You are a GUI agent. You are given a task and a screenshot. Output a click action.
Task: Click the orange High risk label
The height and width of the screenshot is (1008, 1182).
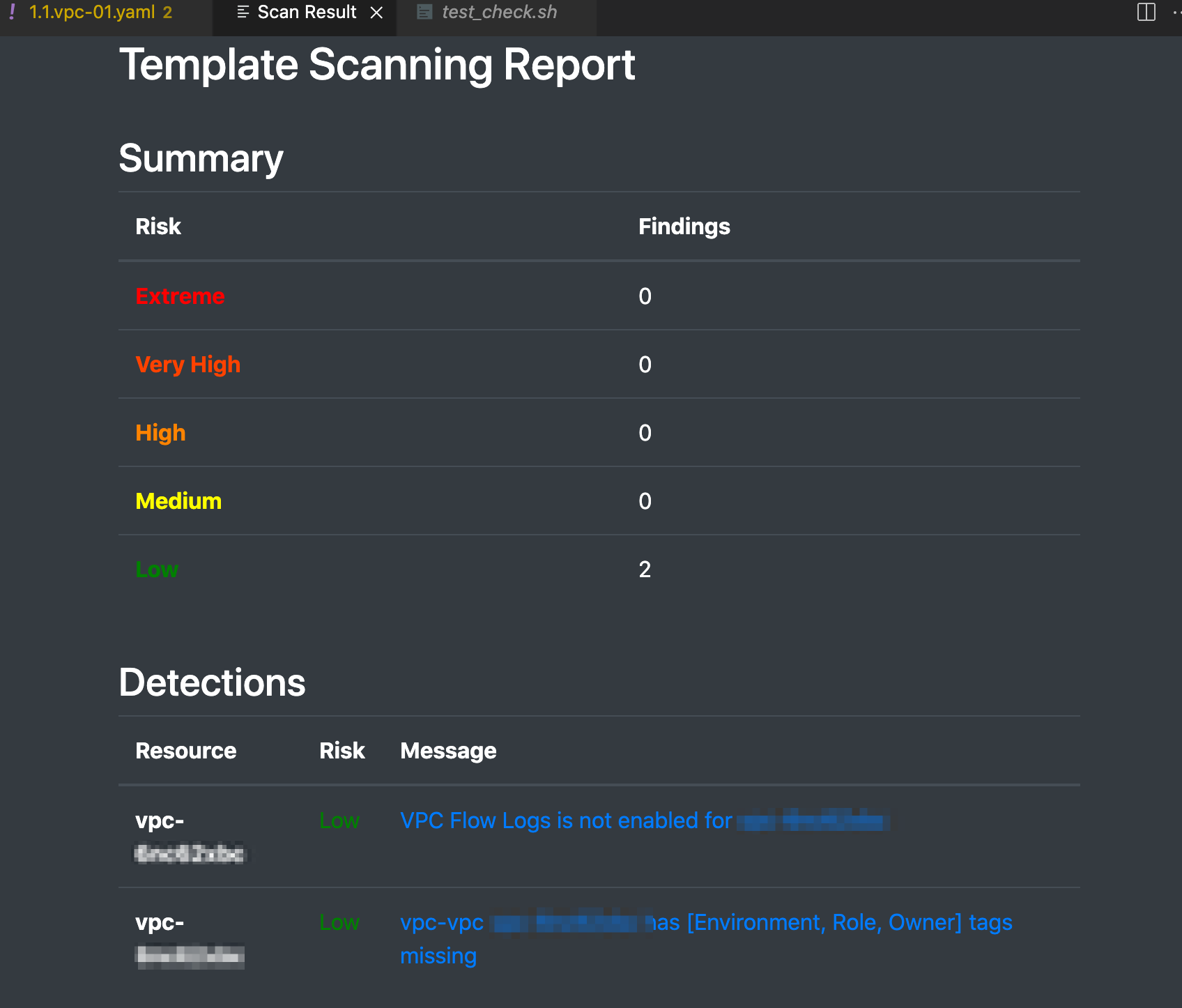[x=160, y=433]
